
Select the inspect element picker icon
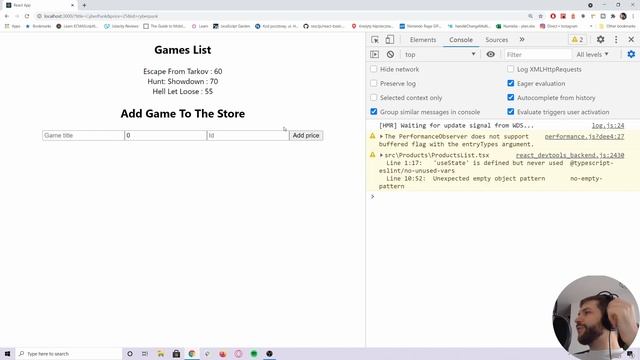click(x=375, y=40)
